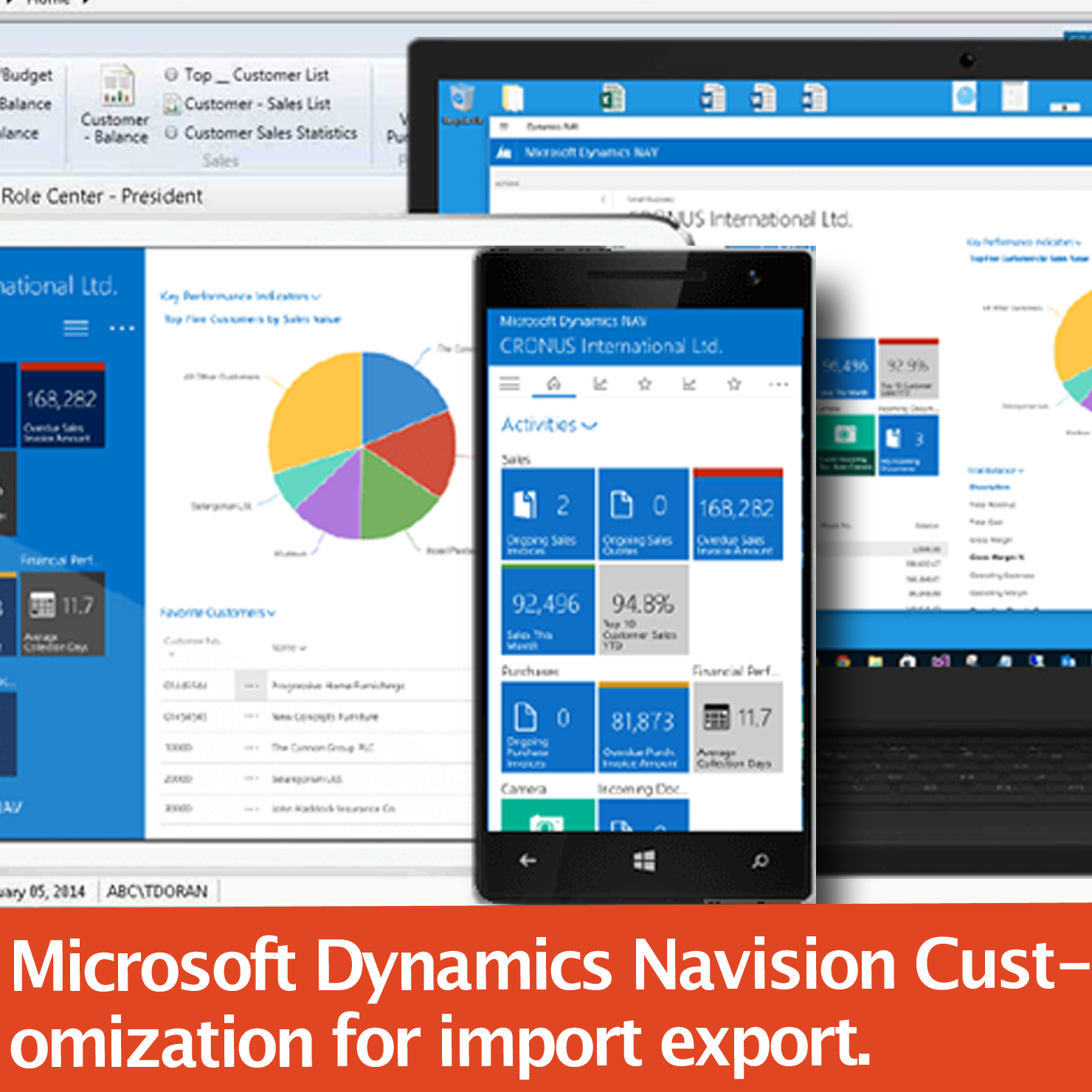Open hamburger menu in tablet's blue panel
This screenshot has height=1092, width=1092.
coord(75,328)
